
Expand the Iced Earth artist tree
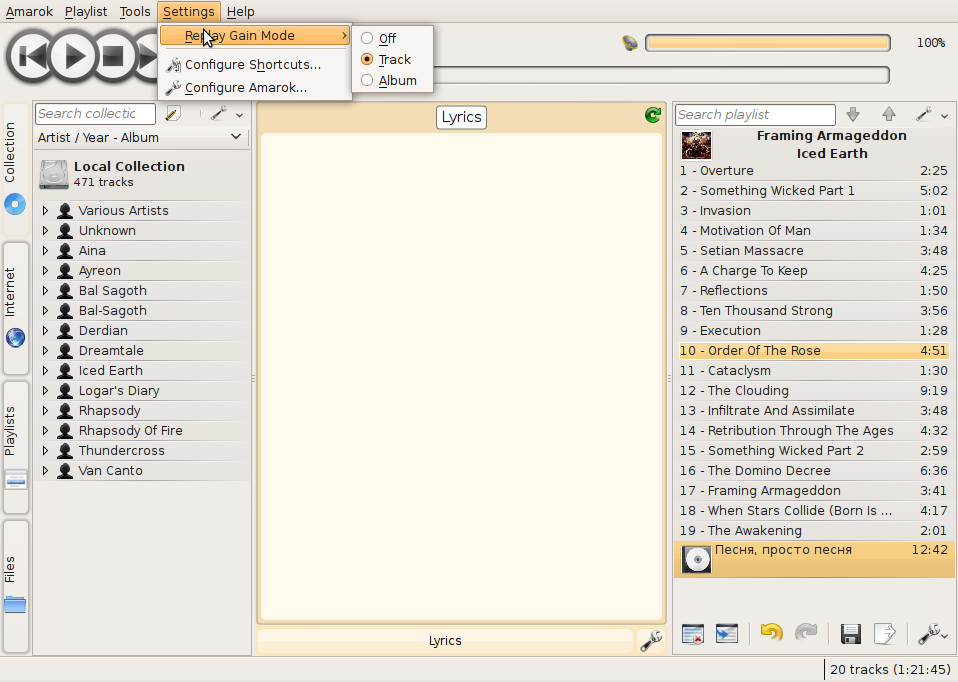(x=45, y=370)
